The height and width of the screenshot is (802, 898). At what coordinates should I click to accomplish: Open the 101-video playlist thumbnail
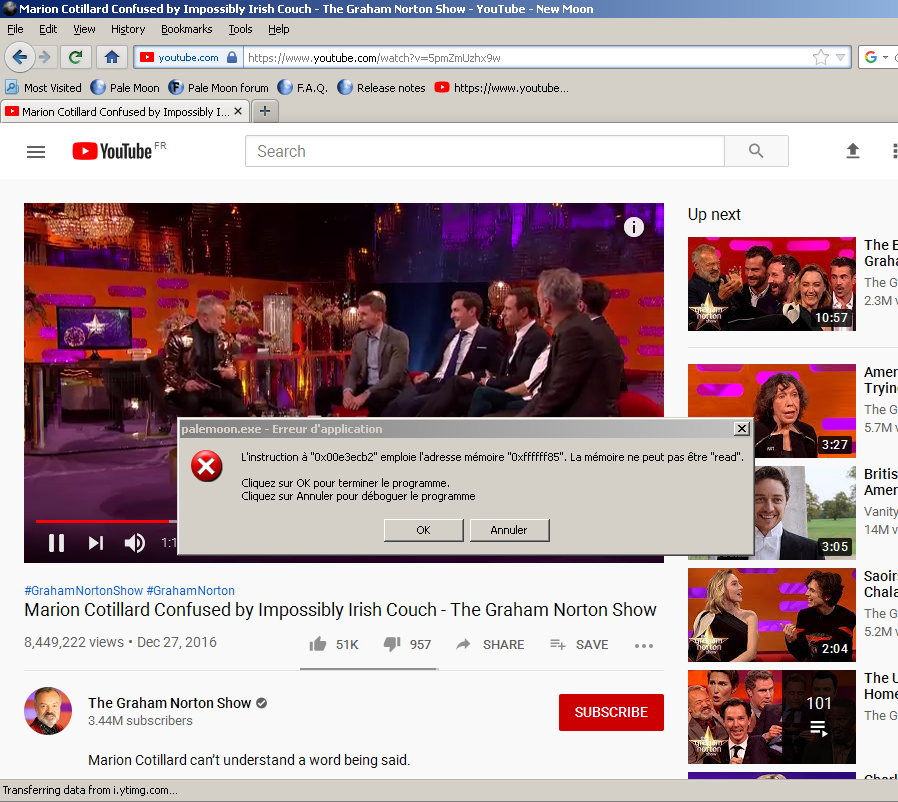pos(771,717)
